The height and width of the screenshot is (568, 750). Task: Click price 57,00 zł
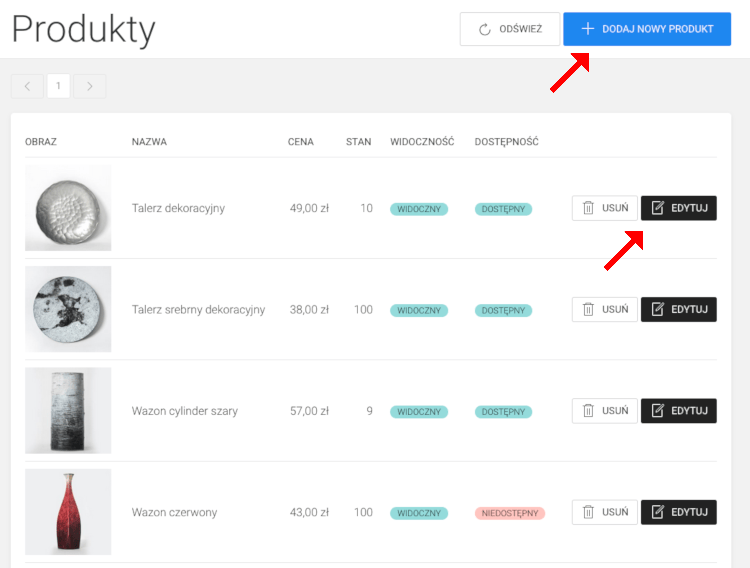point(309,412)
